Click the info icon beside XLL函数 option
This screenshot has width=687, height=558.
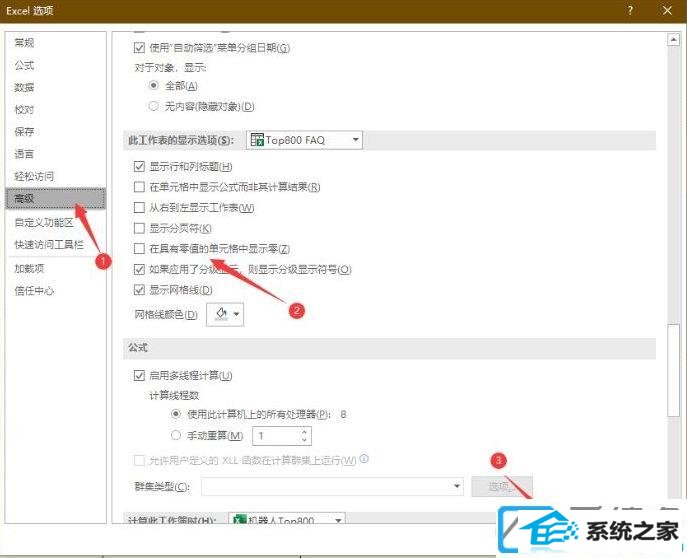pyautogui.click(x=364, y=459)
